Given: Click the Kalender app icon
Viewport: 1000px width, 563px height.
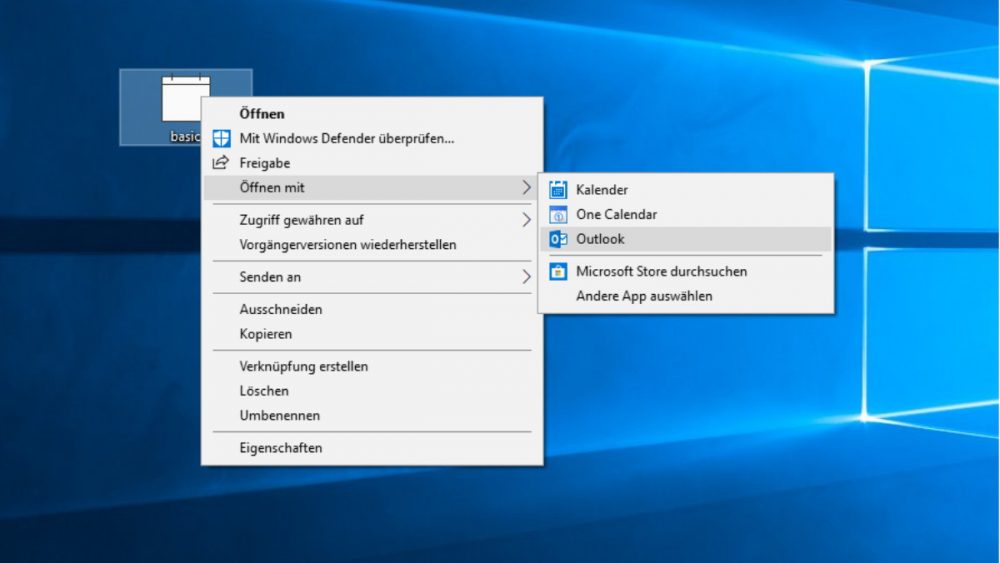Looking at the screenshot, I should [558, 189].
